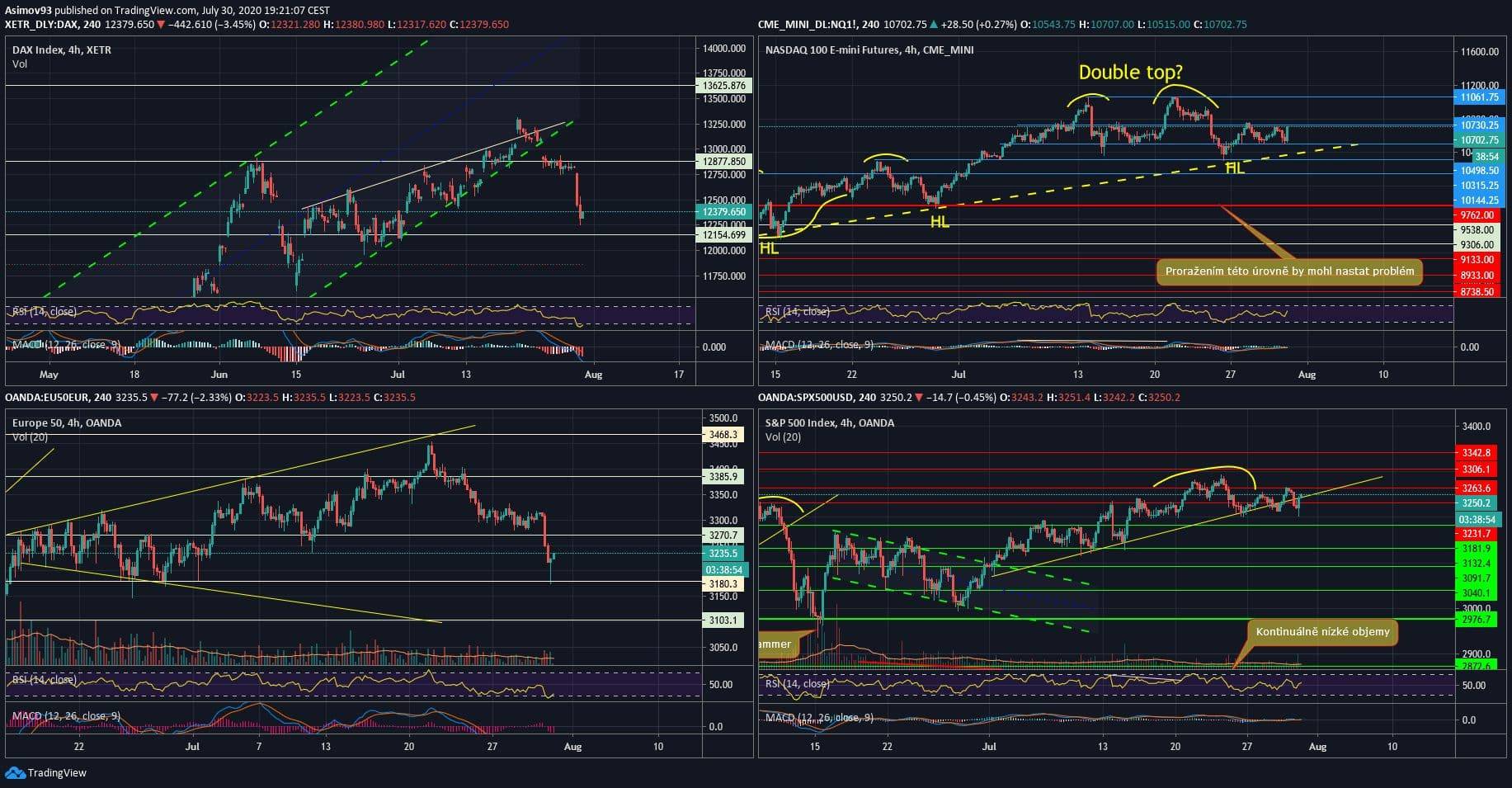Click the 9306.00 price label

click(1479, 245)
